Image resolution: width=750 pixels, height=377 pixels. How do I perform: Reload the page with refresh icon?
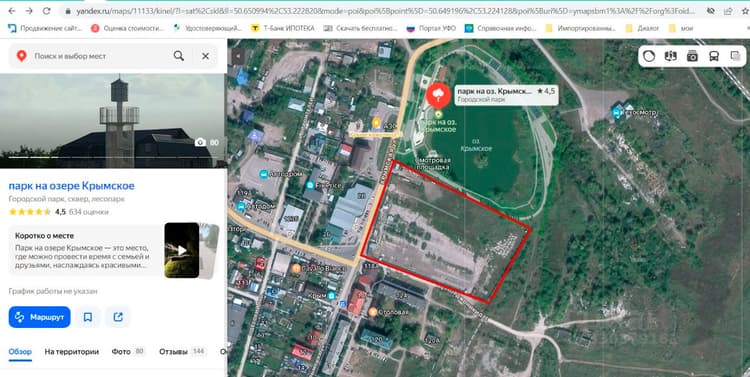tap(46, 11)
